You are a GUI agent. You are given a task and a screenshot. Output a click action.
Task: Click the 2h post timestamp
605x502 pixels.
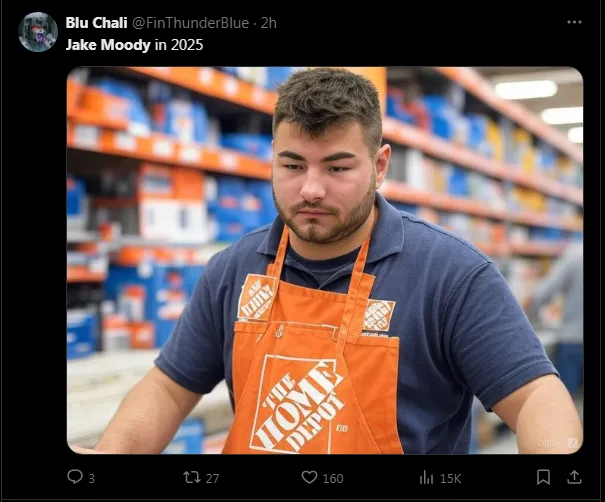coord(269,23)
